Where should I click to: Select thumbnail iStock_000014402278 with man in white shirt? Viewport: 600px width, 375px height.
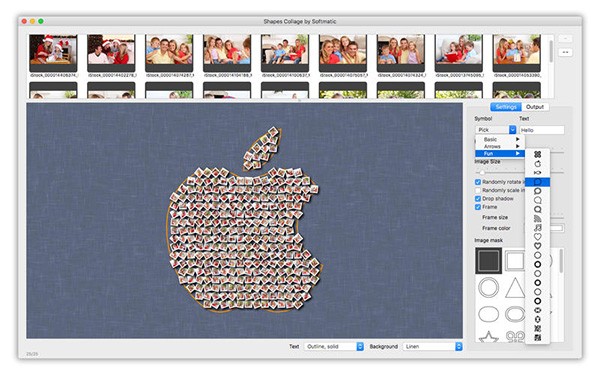click(x=111, y=53)
